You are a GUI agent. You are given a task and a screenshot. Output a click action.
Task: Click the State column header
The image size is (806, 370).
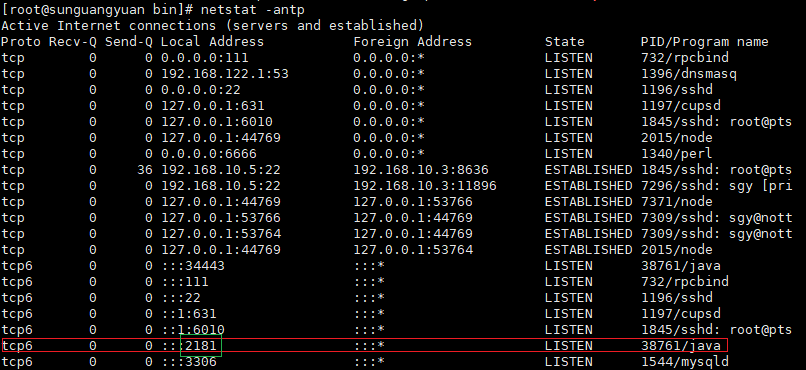(x=564, y=42)
